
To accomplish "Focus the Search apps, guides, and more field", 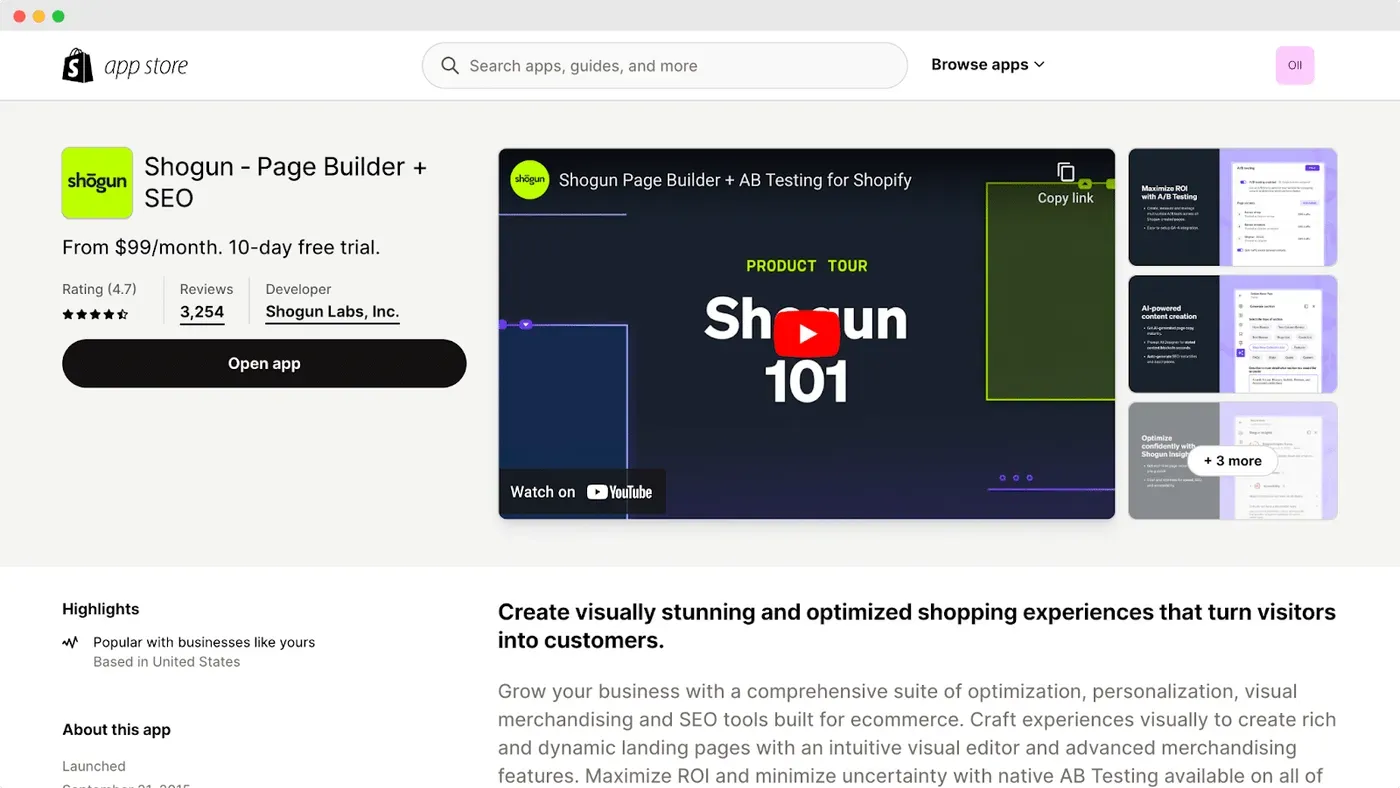I will pos(665,66).
